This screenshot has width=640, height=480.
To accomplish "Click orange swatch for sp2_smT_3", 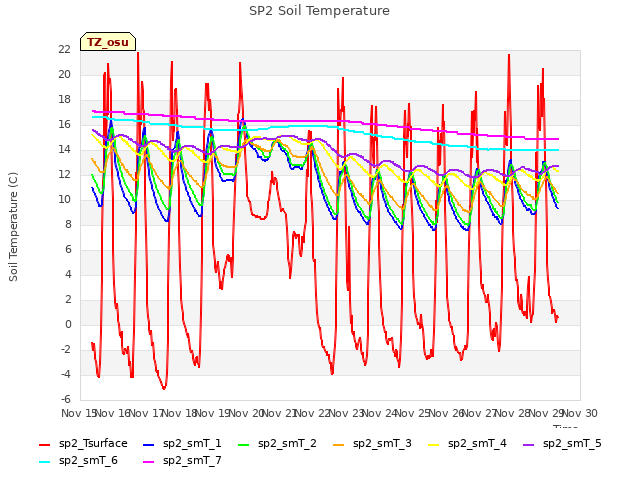I will click(339, 444).
